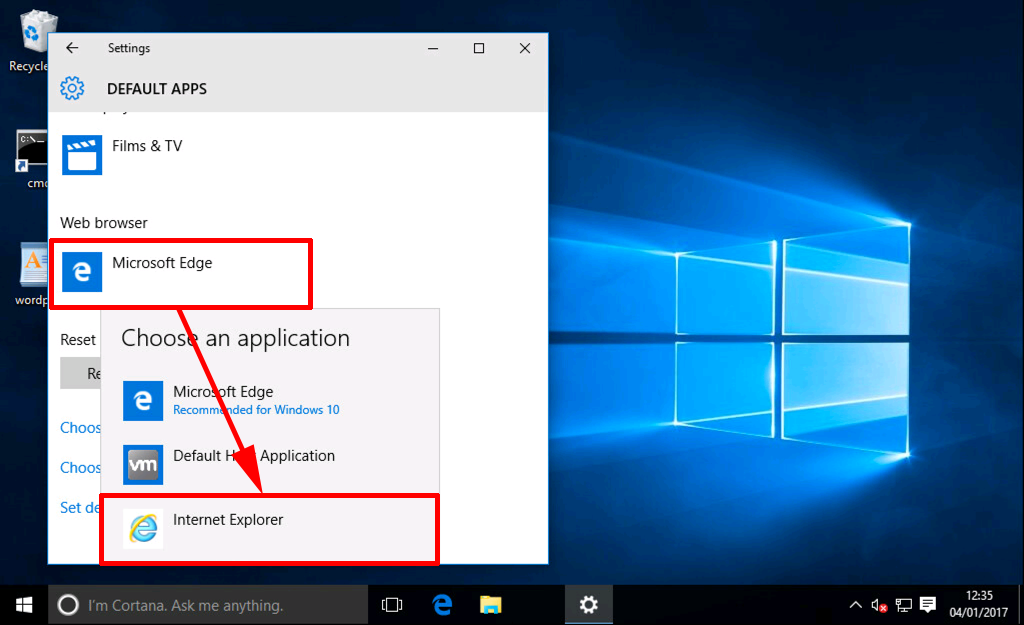Click the Edge icon in the application list
This screenshot has height=625, width=1024.
143,400
